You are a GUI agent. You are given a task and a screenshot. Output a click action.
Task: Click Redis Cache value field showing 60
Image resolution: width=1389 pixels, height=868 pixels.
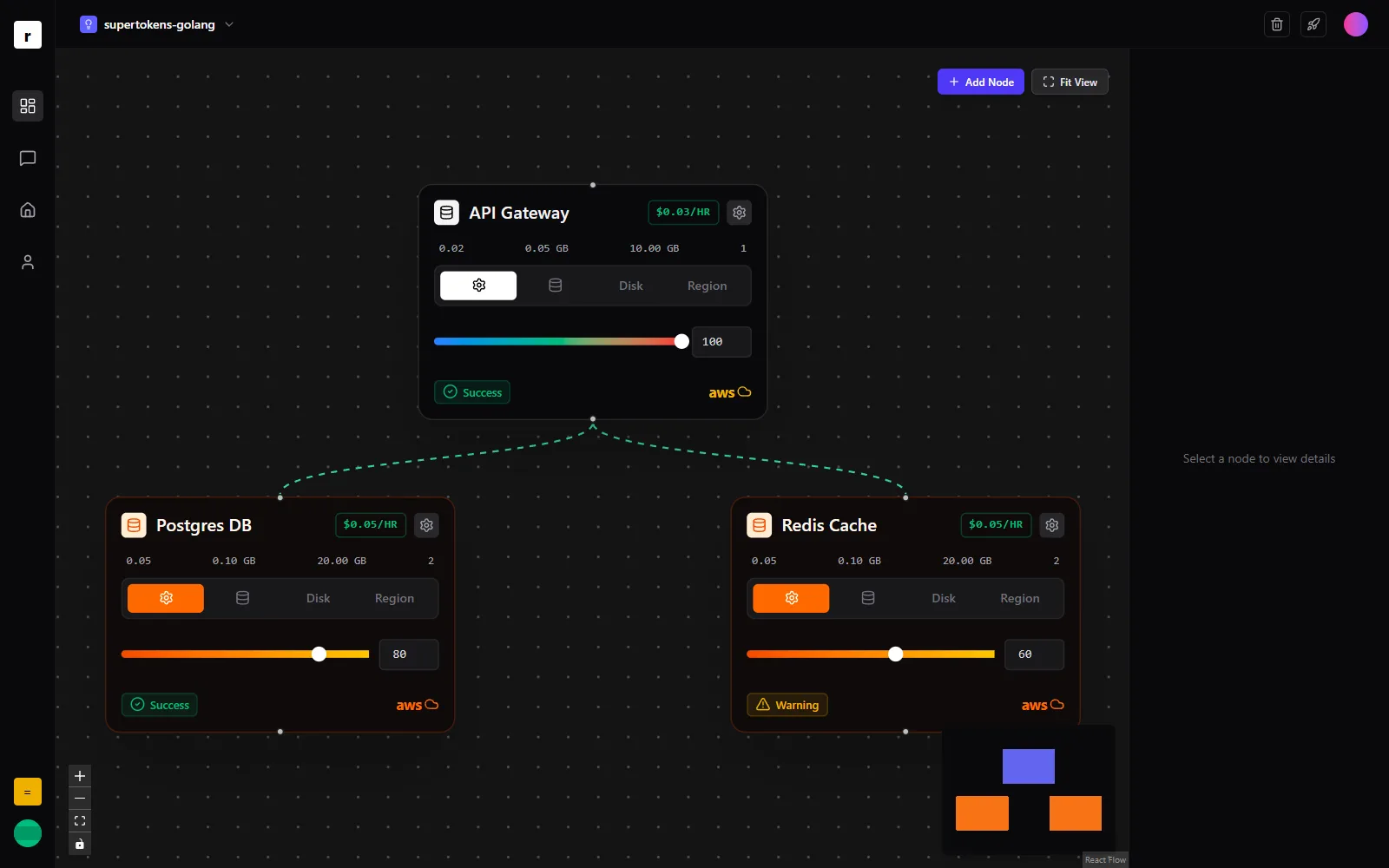(1034, 654)
